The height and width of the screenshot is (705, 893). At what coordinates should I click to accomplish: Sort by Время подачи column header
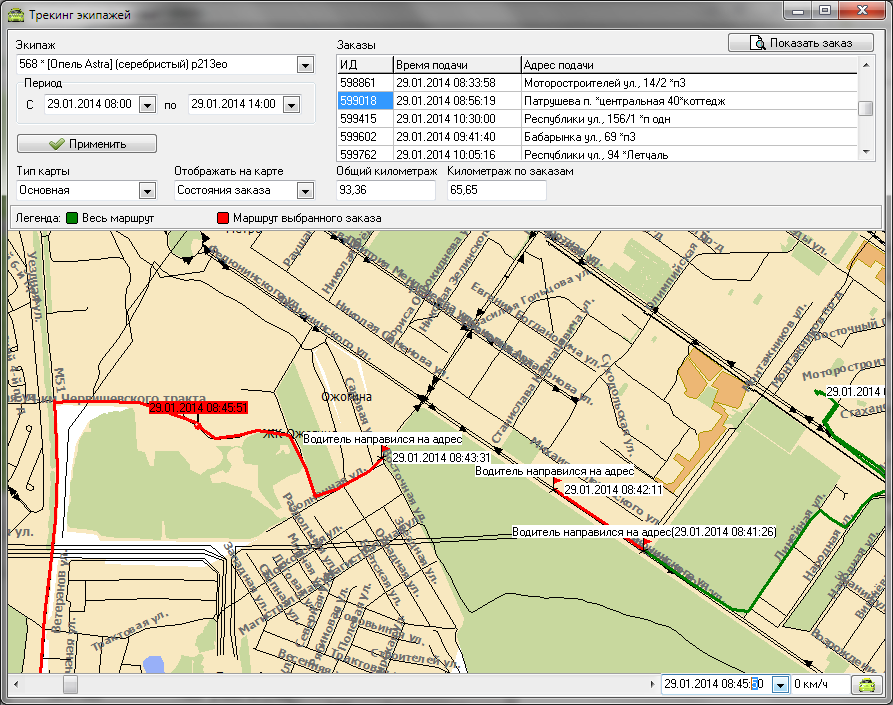pyautogui.click(x=456, y=65)
